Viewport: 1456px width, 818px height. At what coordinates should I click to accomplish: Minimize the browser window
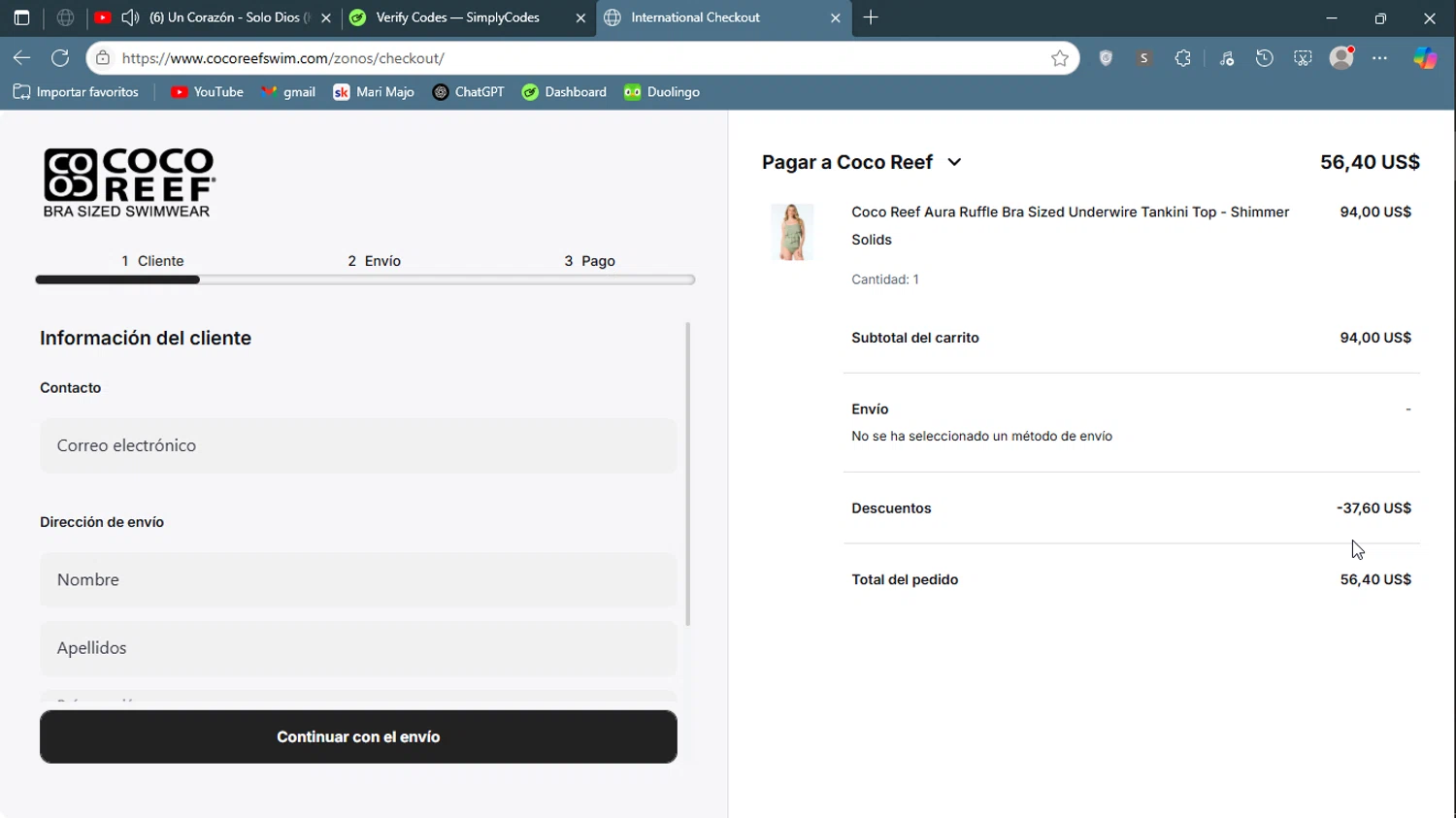[x=1332, y=17]
